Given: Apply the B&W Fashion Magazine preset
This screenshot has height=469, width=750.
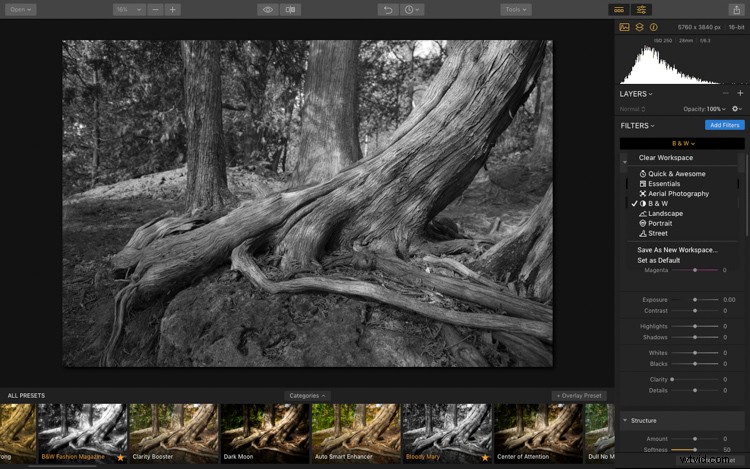Looking at the screenshot, I should (x=82, y=433).
